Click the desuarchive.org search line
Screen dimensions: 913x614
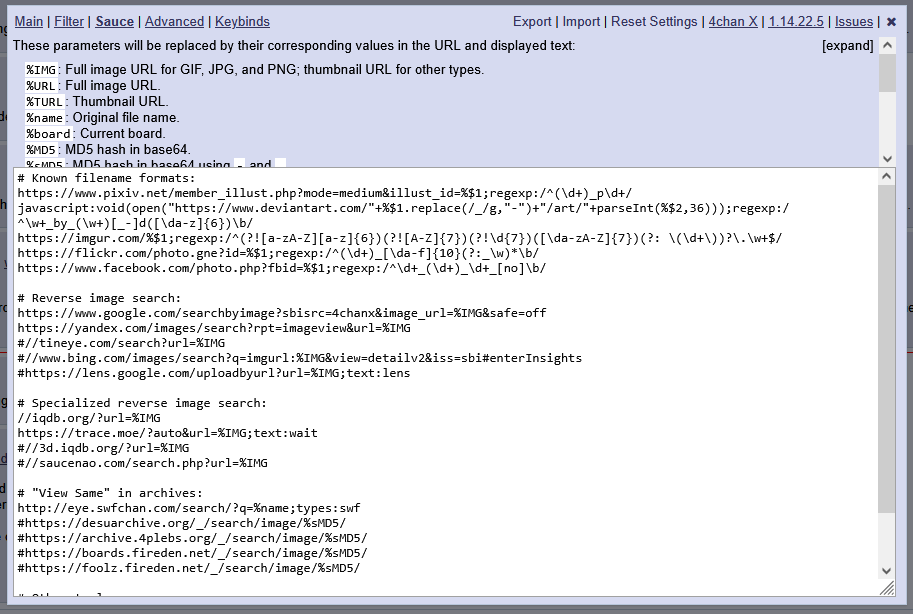click(x=182, y=523)
